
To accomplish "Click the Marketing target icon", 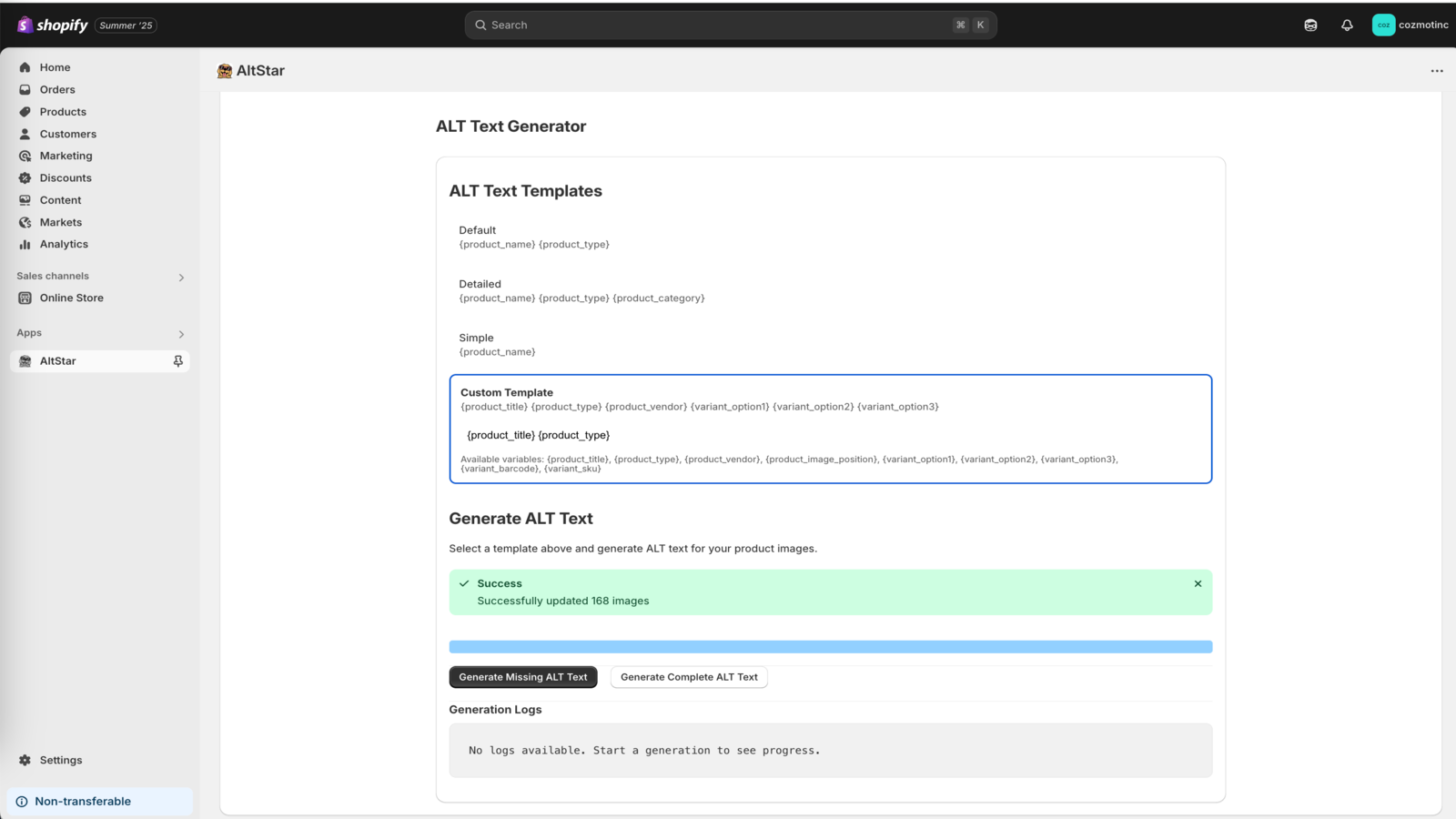I will pyautogui.click(x=25, y=156).
